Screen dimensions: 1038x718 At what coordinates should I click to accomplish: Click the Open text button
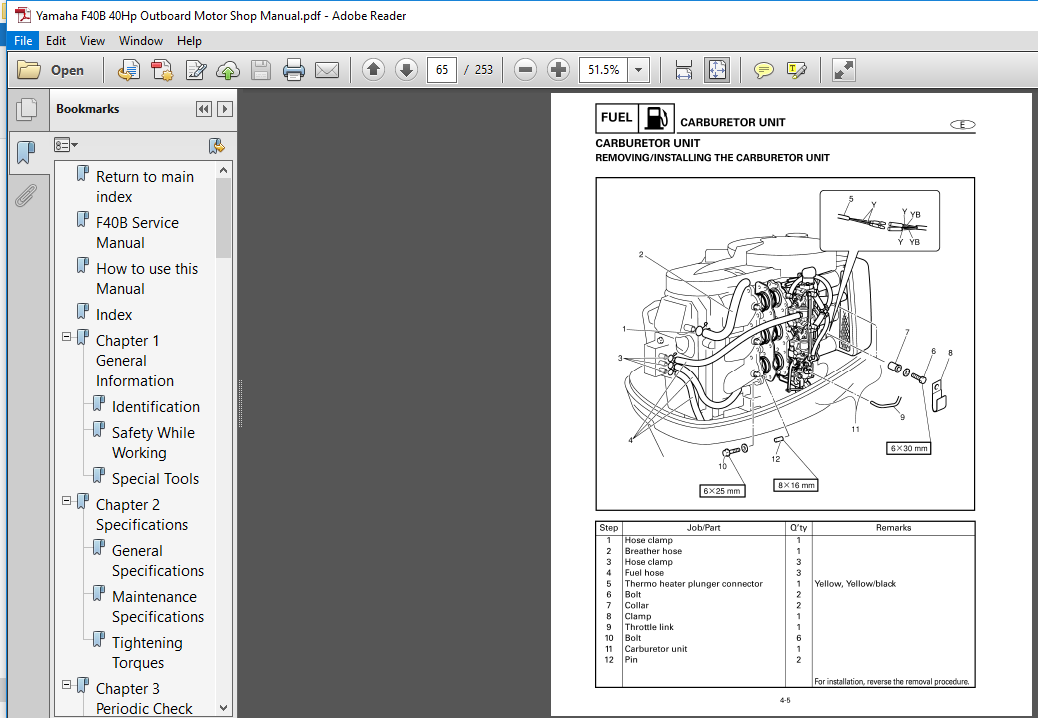point(67,70)
